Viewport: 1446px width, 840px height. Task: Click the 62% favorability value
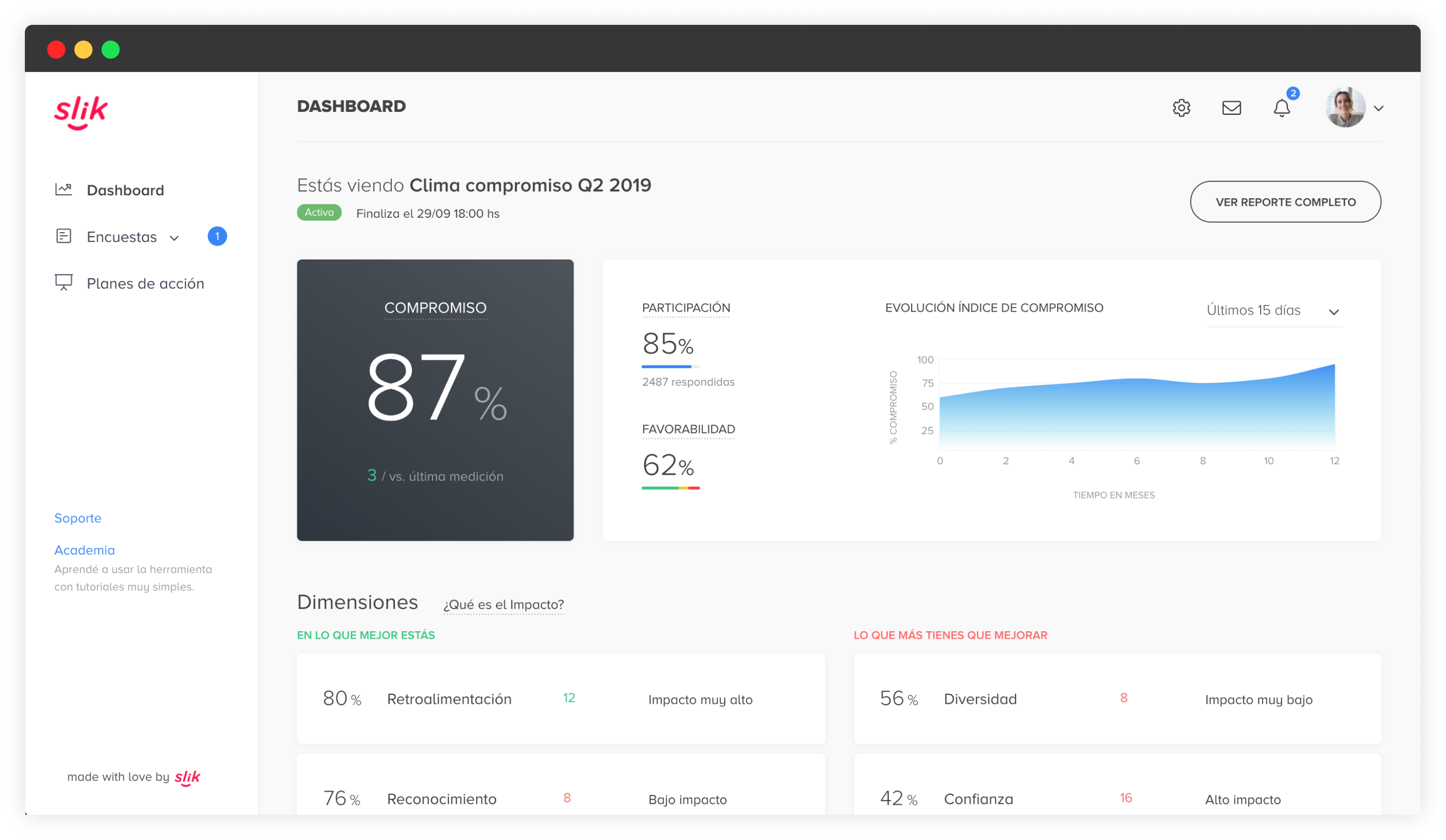point(668,465)
